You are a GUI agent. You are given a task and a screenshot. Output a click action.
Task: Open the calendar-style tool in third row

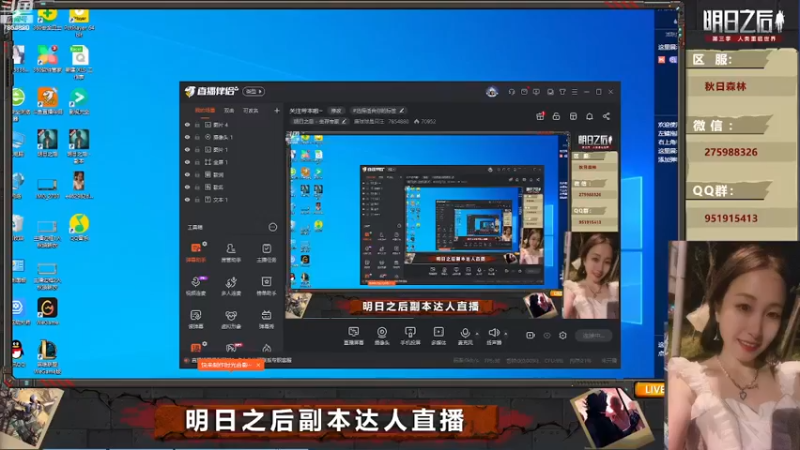point(266,319)
